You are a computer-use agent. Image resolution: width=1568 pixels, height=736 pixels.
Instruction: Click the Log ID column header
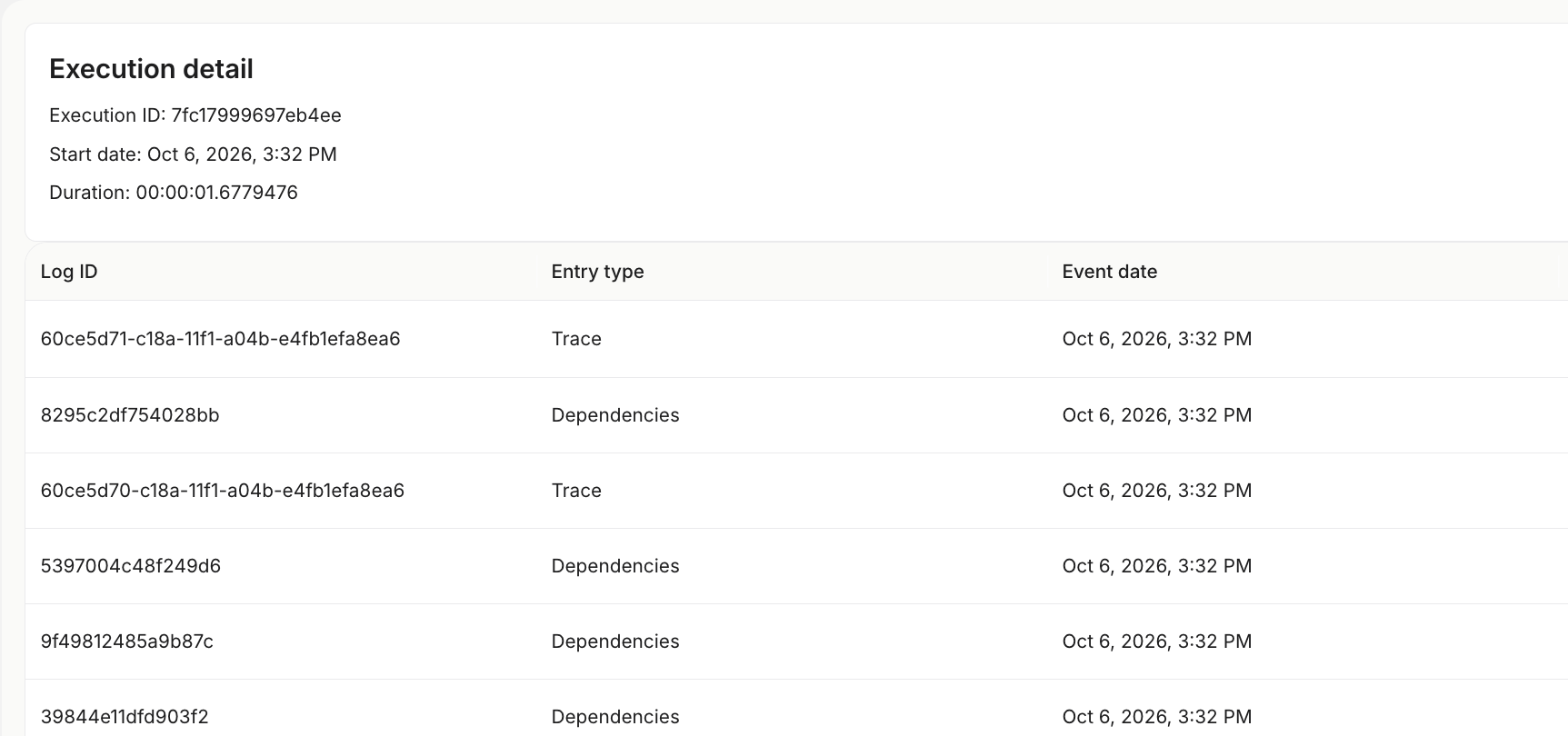pyautogui.click(x=69, y=271)
